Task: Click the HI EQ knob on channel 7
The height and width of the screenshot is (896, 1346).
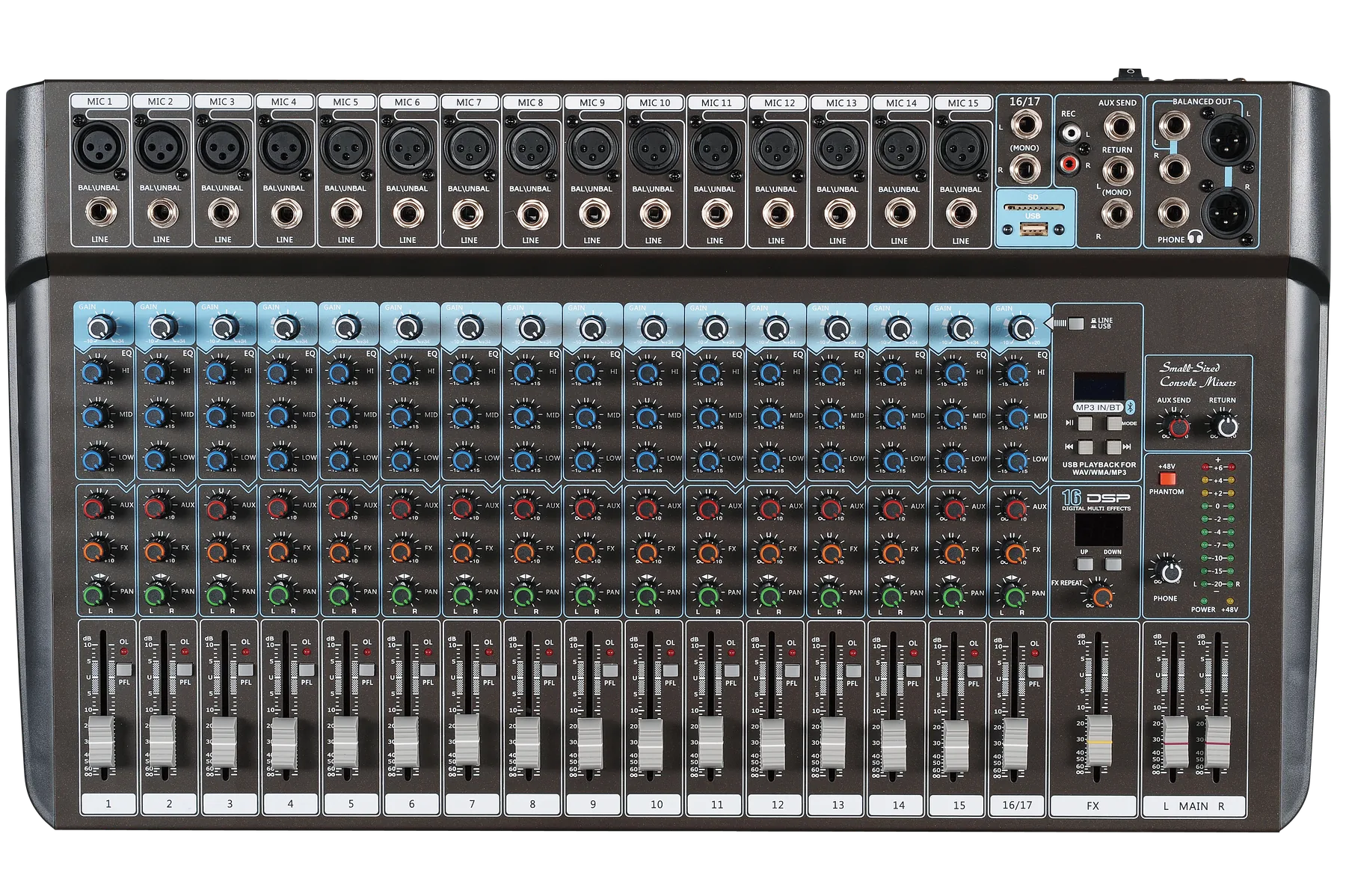Action: click(463, 372)
